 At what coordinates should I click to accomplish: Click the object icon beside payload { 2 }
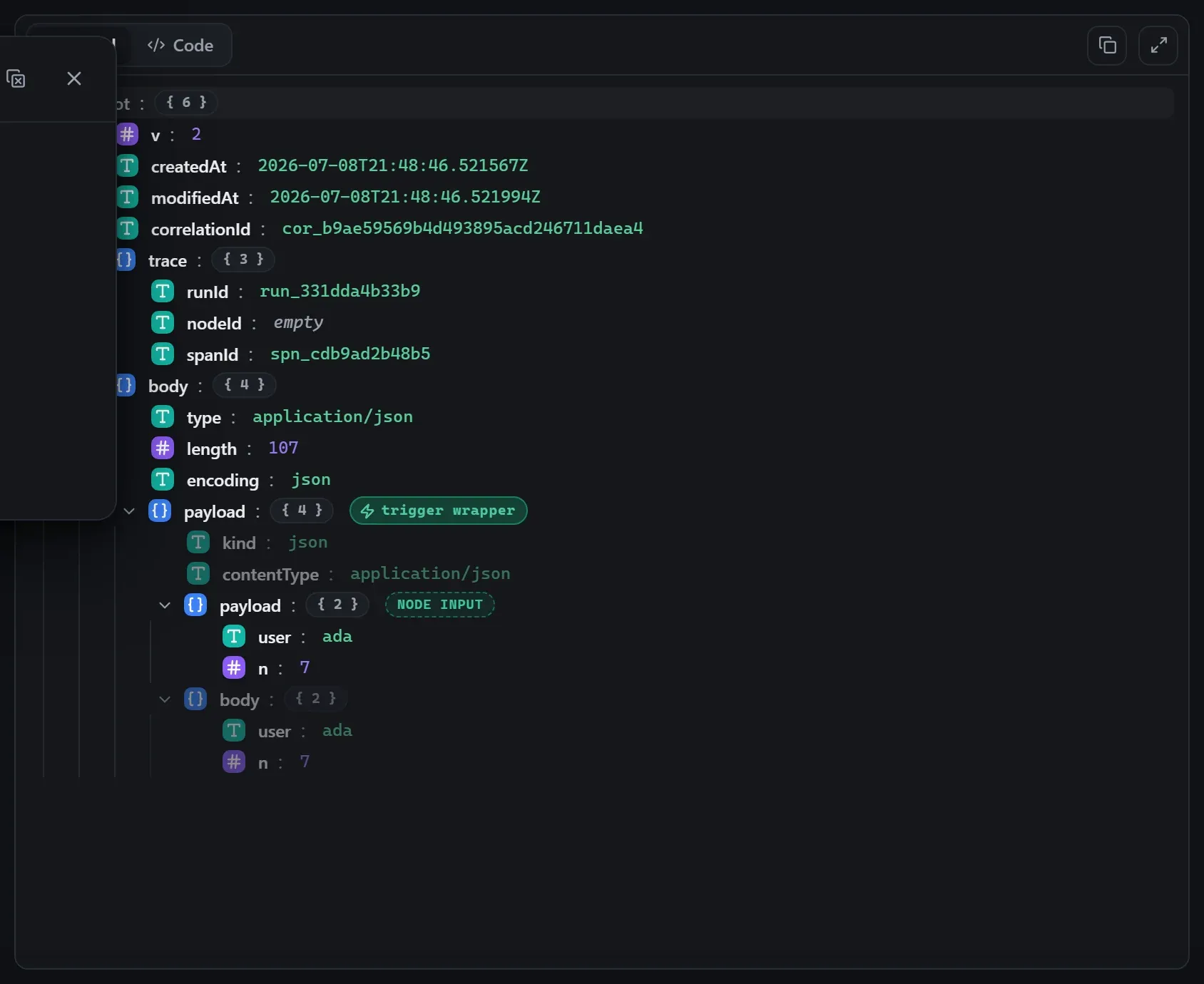(x=195, y=605)
